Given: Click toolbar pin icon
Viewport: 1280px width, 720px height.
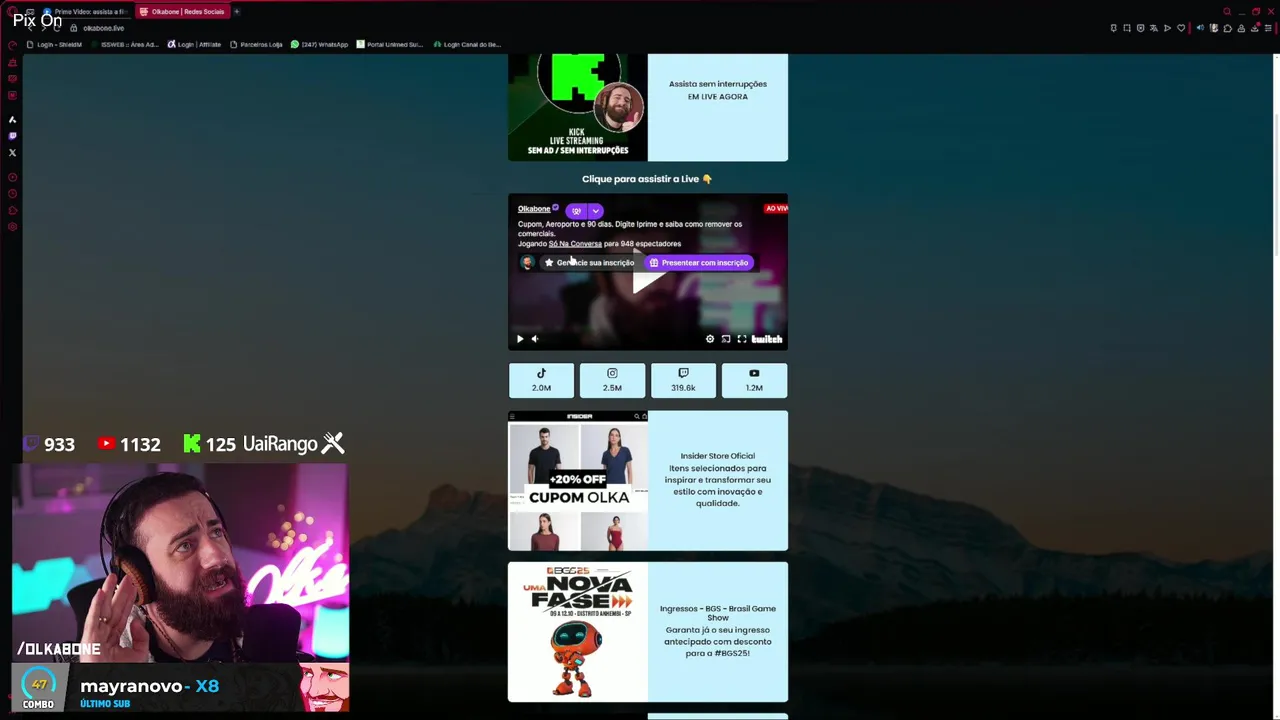Looking at the screenshot, I should tap(1114, 28).
